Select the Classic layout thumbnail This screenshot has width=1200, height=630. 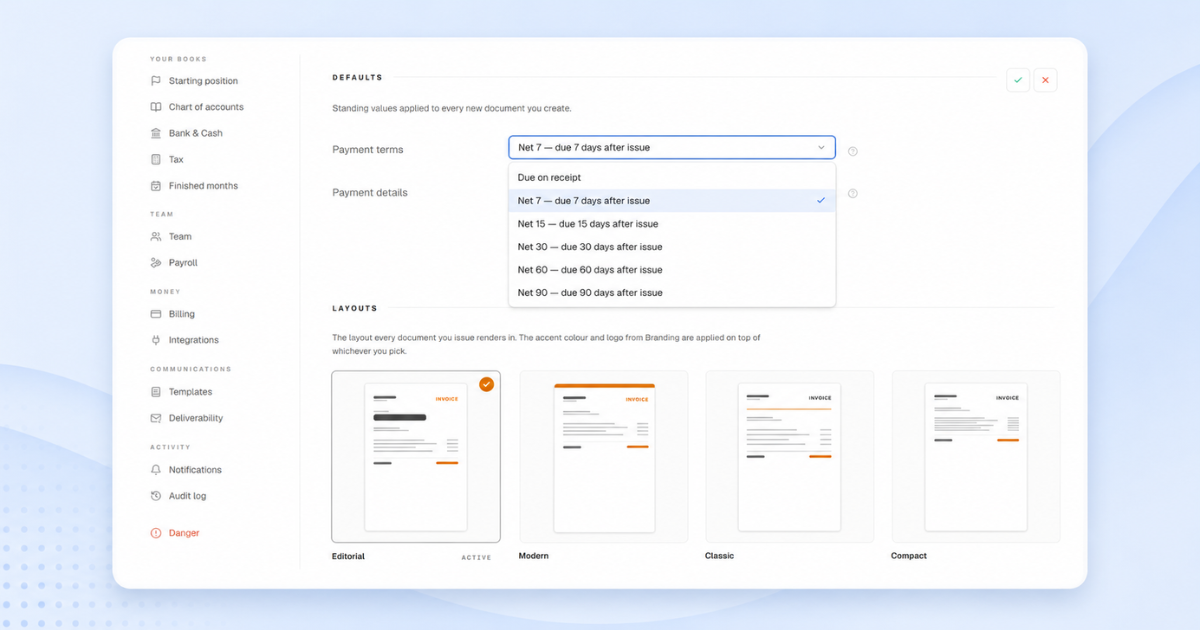(790, 457)
